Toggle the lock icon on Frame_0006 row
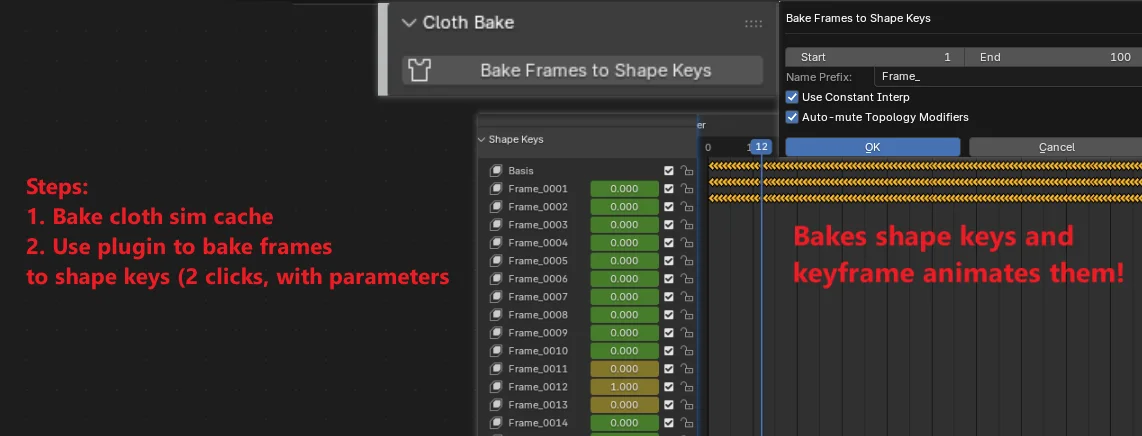 click(685, 279)
